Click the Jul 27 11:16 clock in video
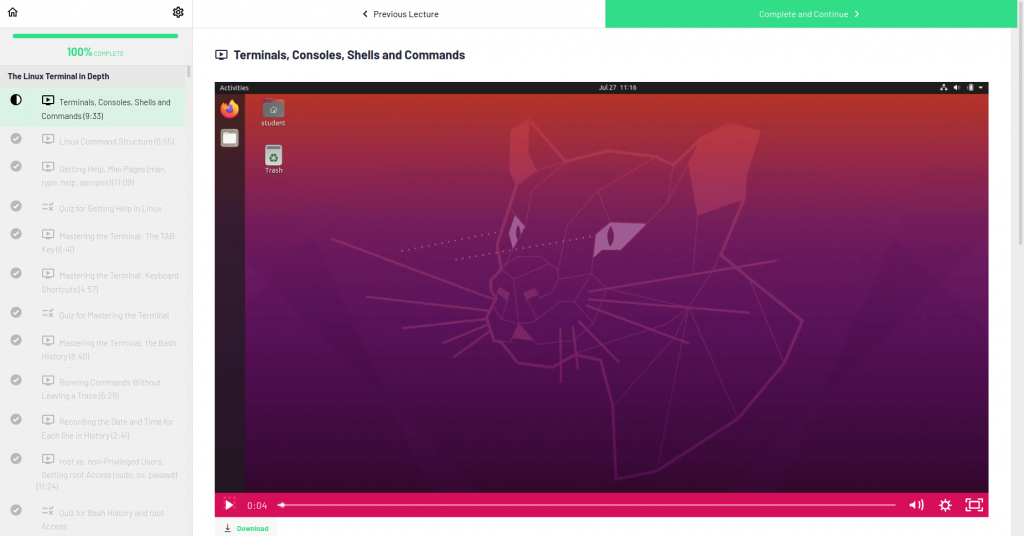This screenshot has height=536, width=1024. pyautogui.click(x=617, y=87)
